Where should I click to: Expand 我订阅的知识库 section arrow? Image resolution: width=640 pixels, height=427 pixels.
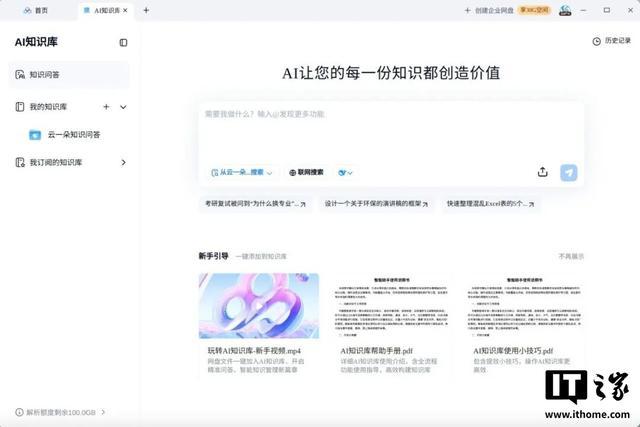tap(123, 162)
